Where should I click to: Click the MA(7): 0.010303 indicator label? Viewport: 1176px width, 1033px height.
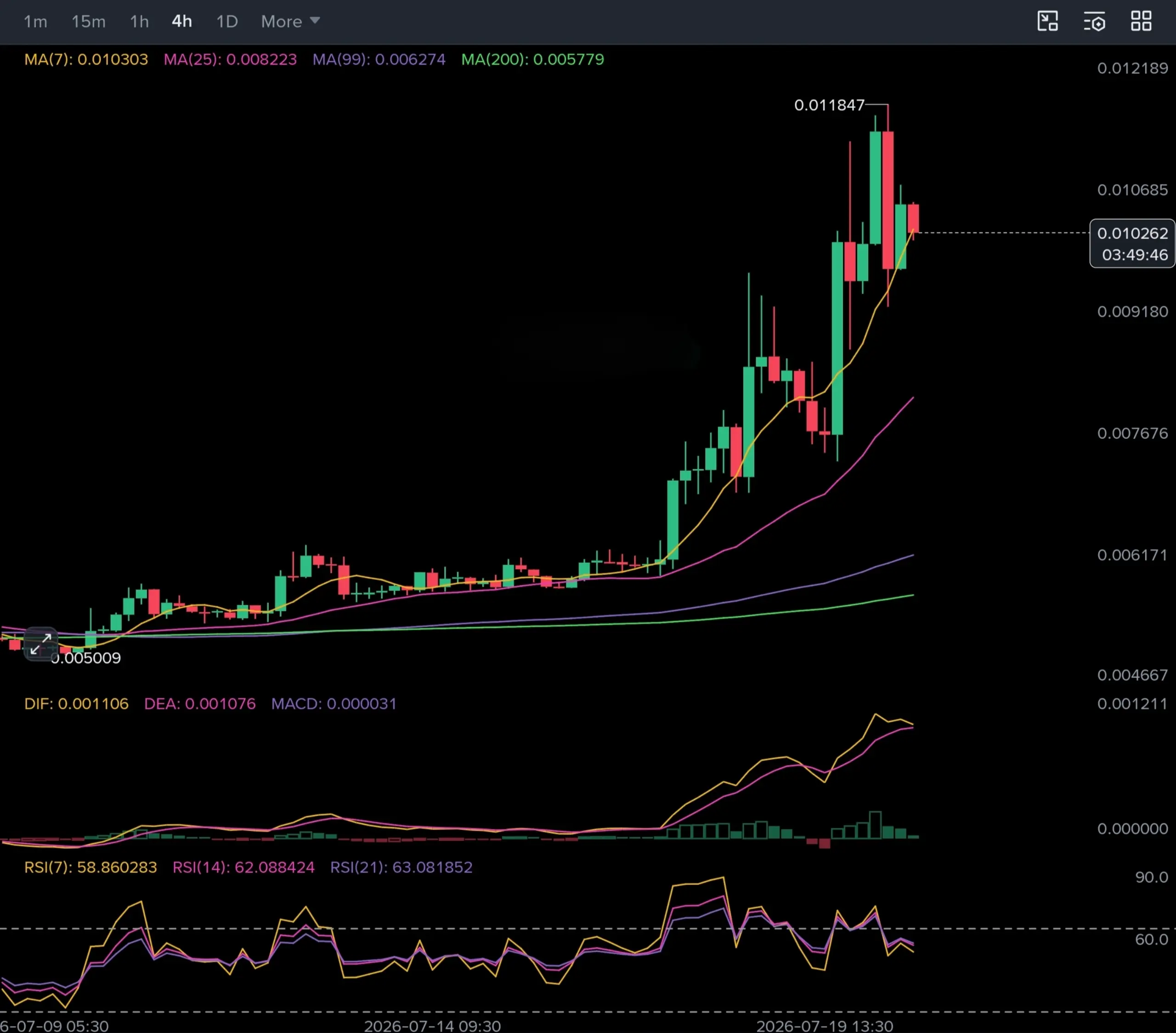(x=86, y=59)
